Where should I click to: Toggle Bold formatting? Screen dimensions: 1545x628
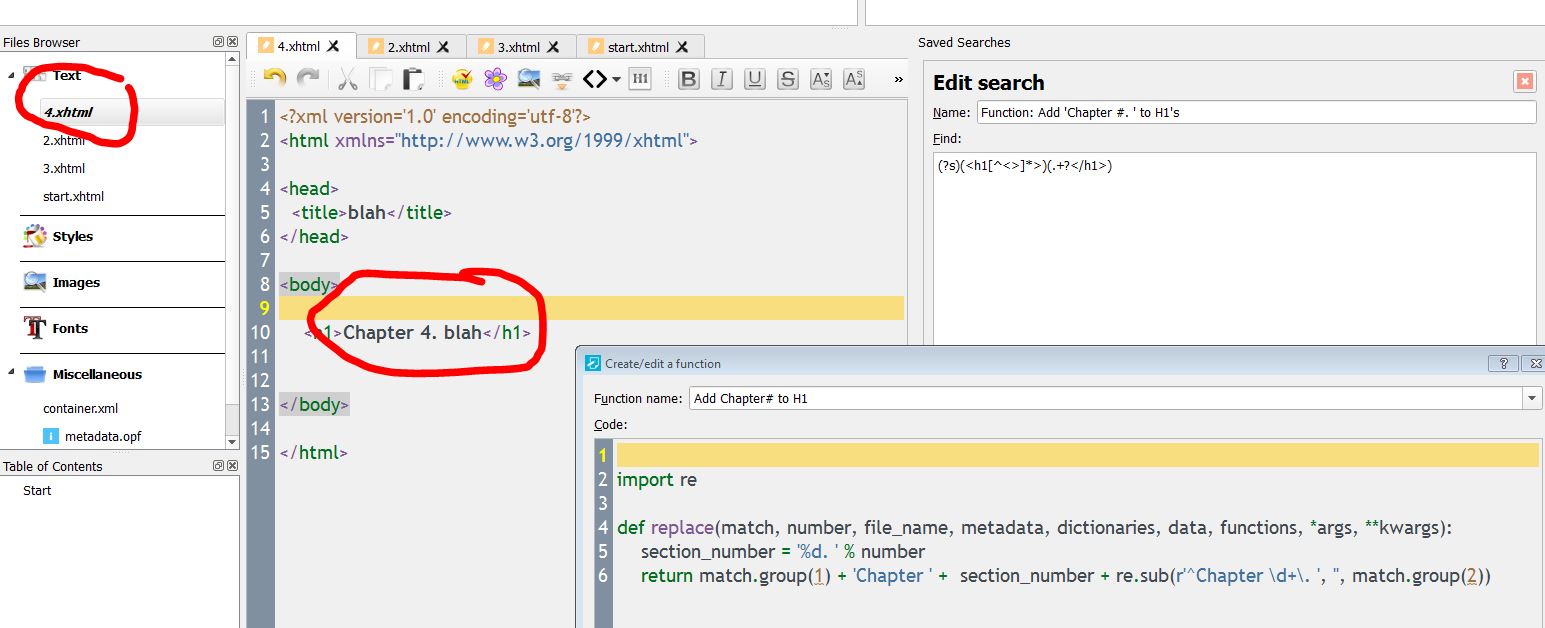click(688, 79)
